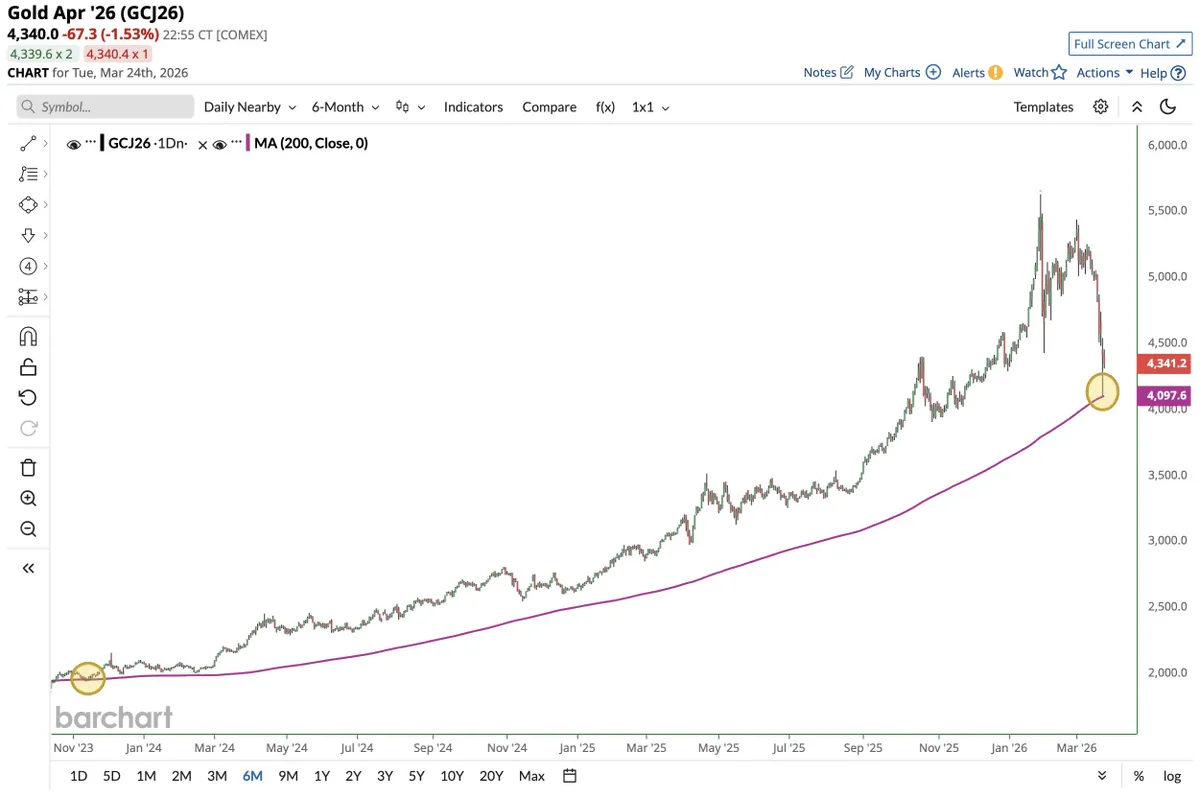Click the zoom in magnifier icon

tap(28, 499)
